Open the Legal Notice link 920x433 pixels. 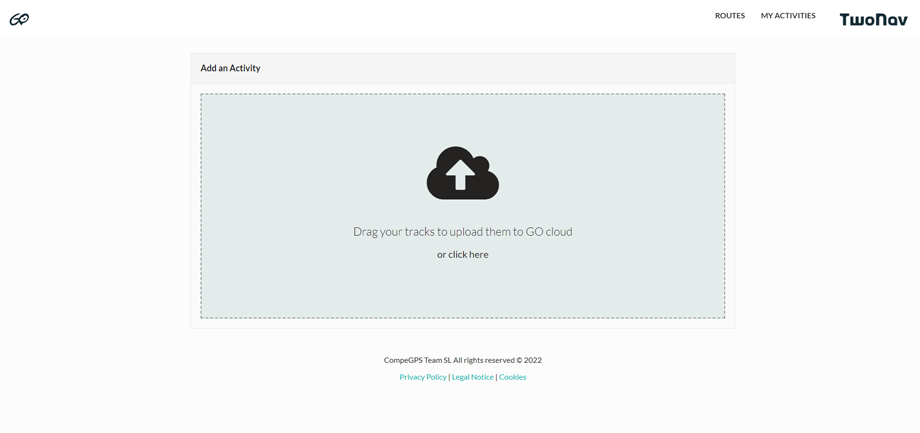pyautogui.click(x=472, y=377)
